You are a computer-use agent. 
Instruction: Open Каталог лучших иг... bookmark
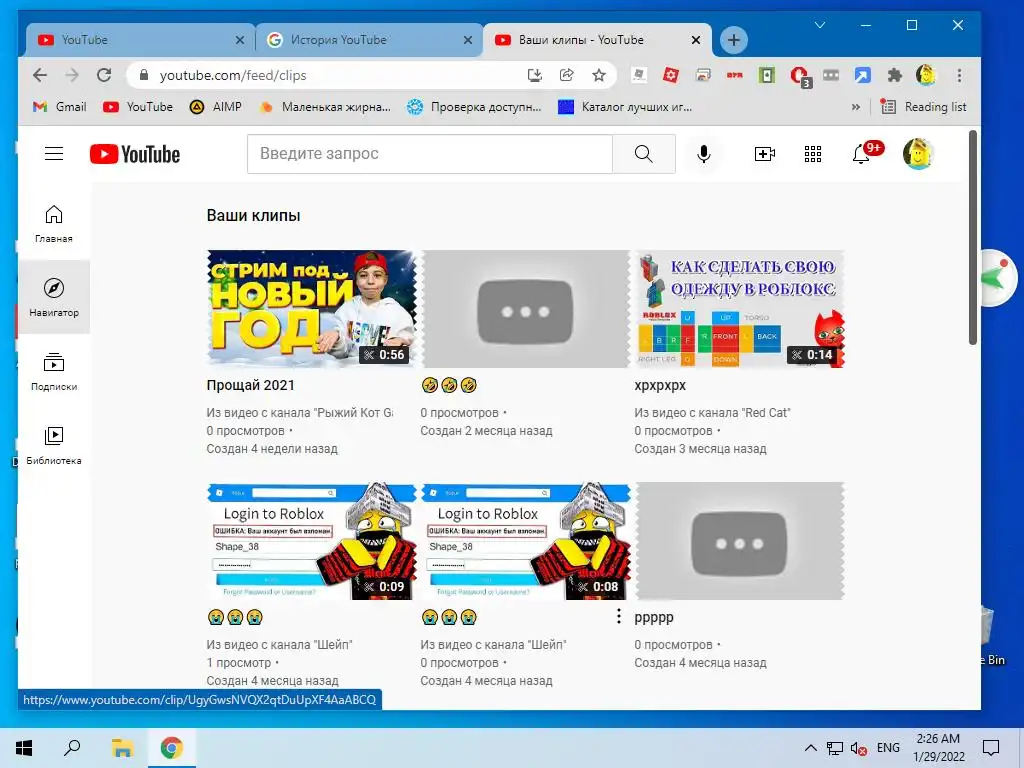click(625, 106)
